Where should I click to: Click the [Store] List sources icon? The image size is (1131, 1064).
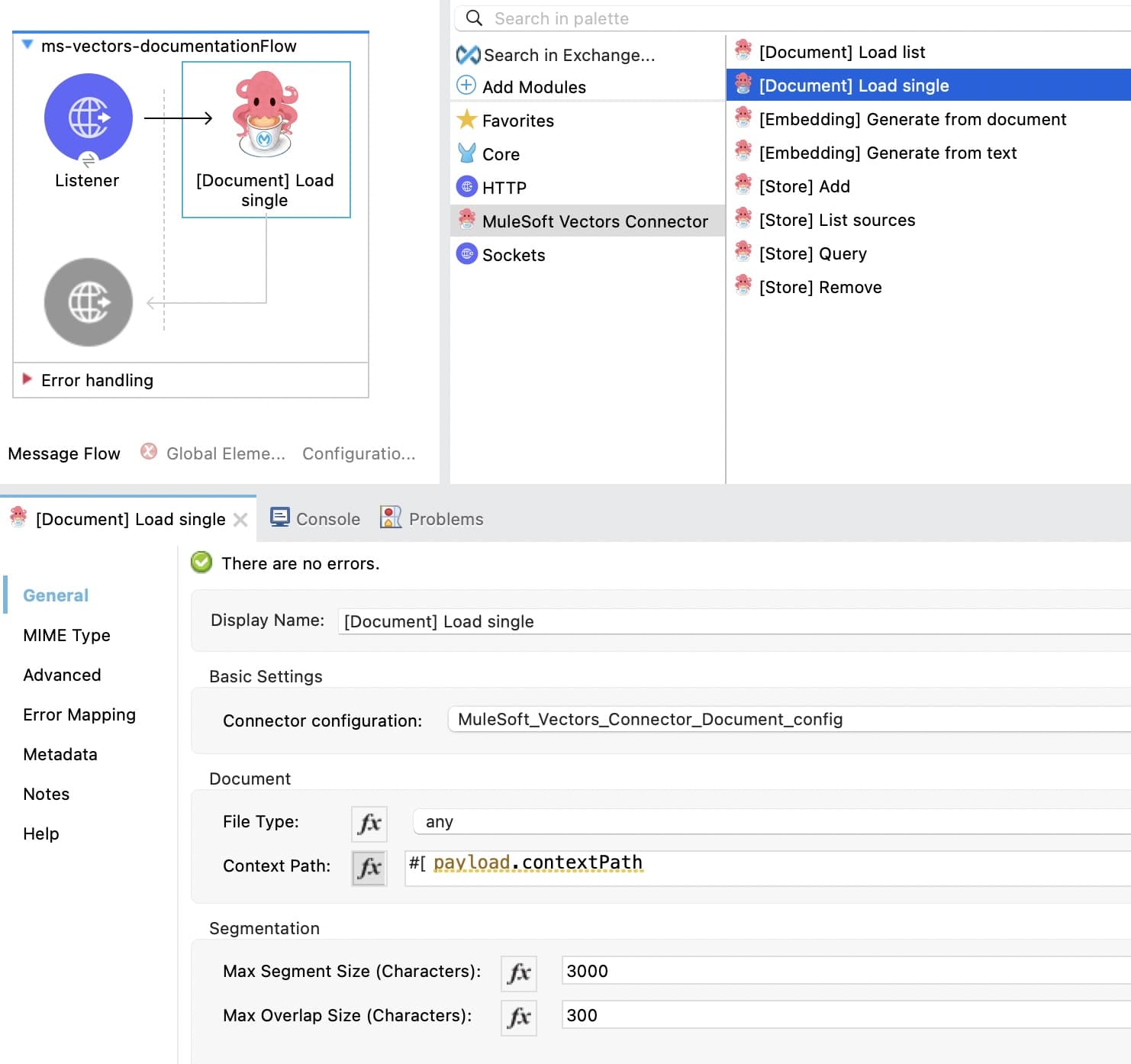(743, 218)
